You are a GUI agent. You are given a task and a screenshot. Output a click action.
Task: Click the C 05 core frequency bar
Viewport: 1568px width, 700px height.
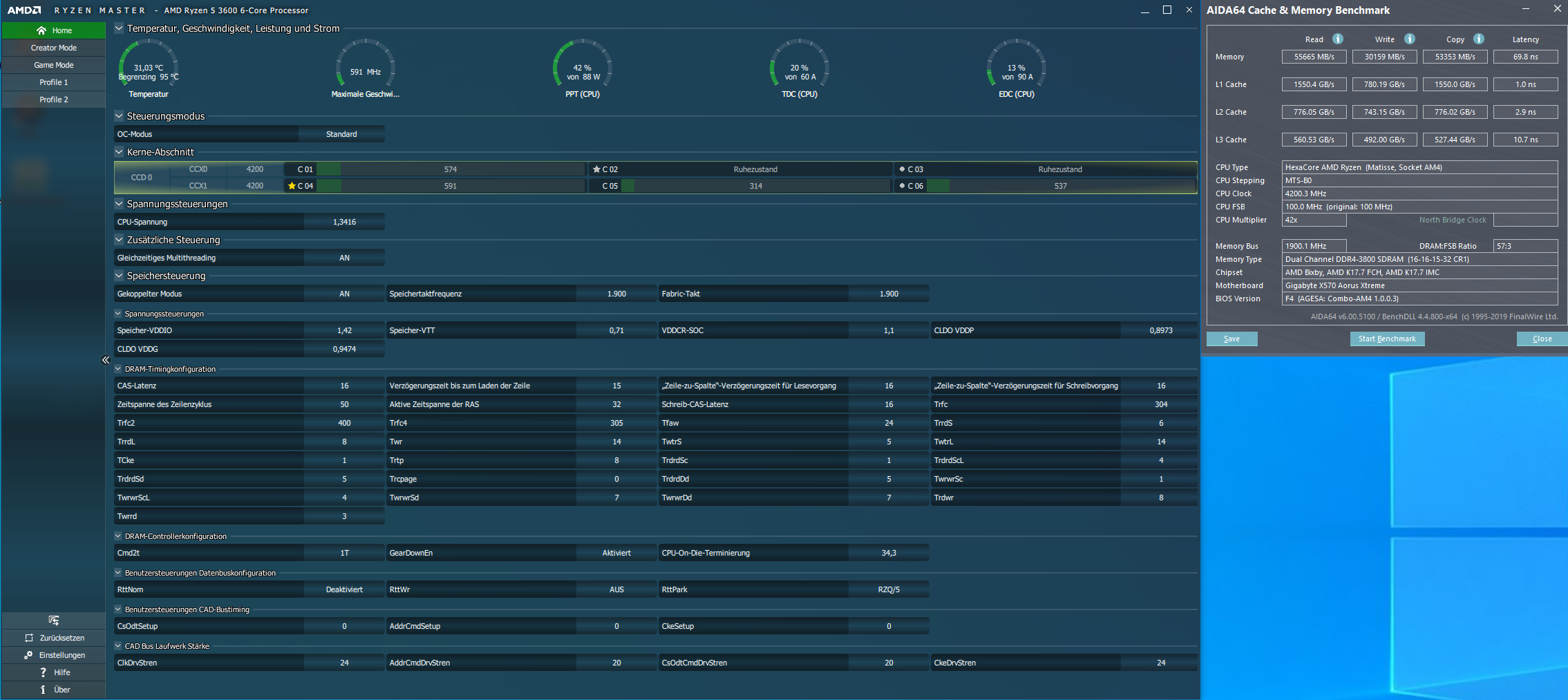pos(756,186)
